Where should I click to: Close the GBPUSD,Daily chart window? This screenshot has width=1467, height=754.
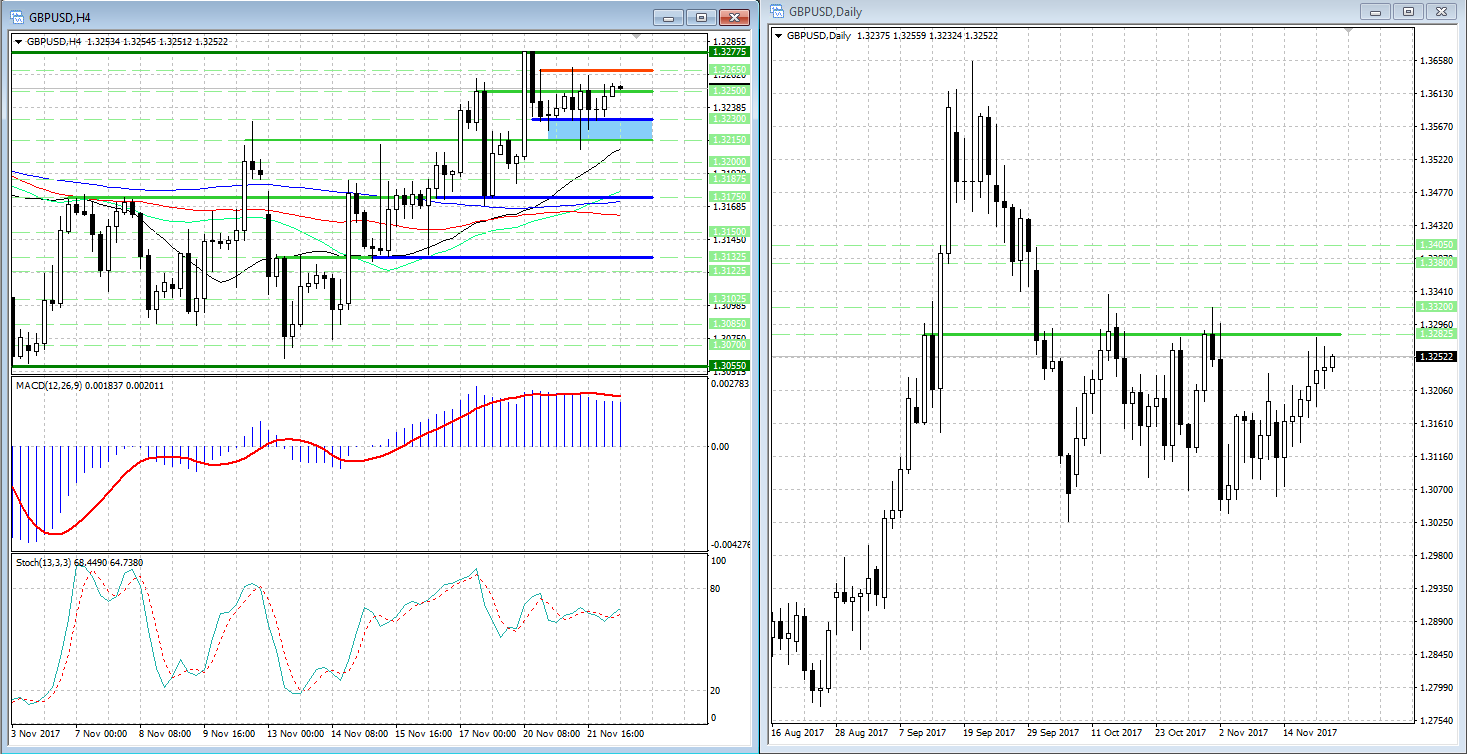1441,11
